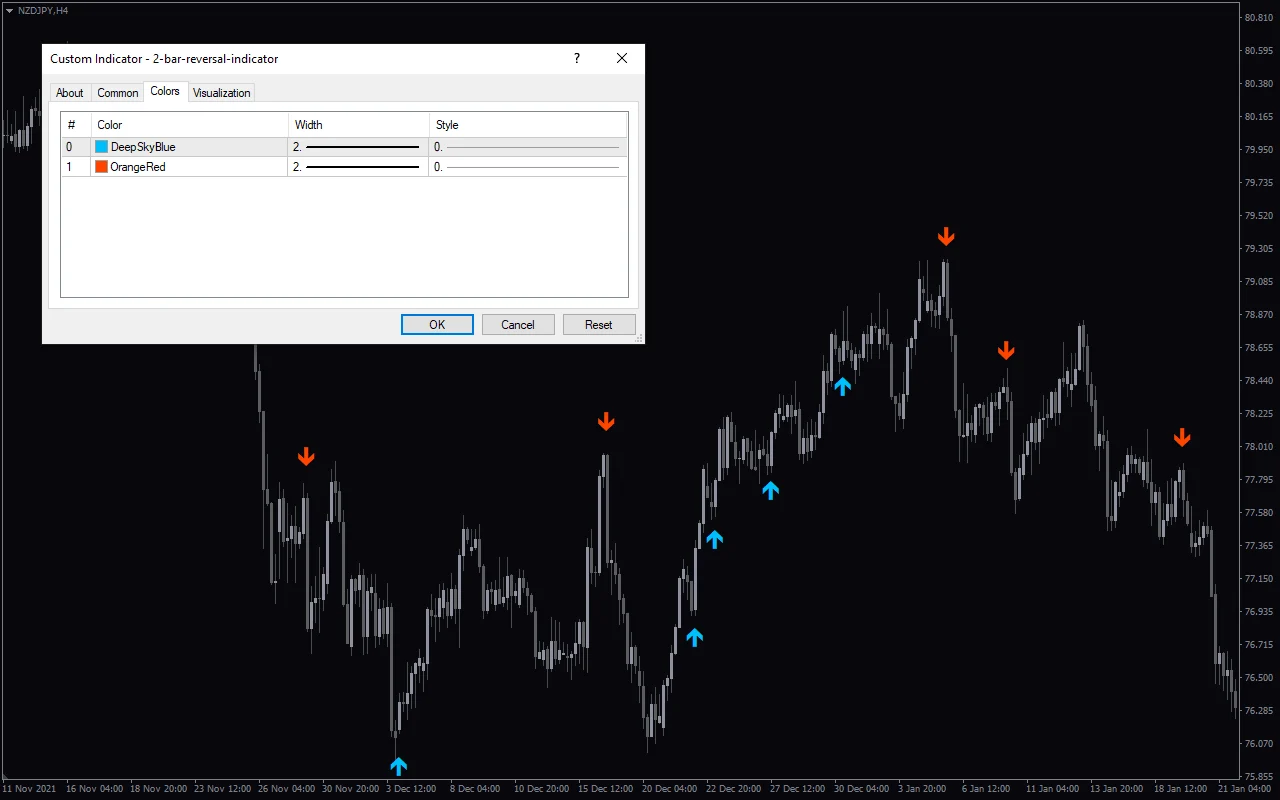Click the help question mark icon
Screen dimensions: 1280x800
click(x=576, y=58)
